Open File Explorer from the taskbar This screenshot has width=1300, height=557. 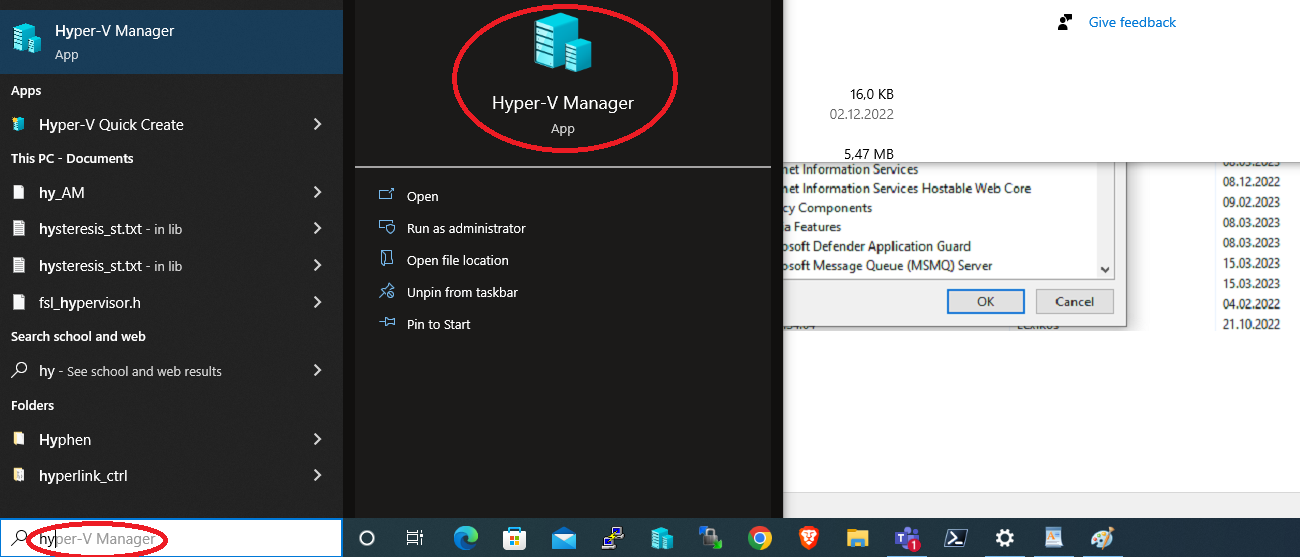tap(857, 539)
